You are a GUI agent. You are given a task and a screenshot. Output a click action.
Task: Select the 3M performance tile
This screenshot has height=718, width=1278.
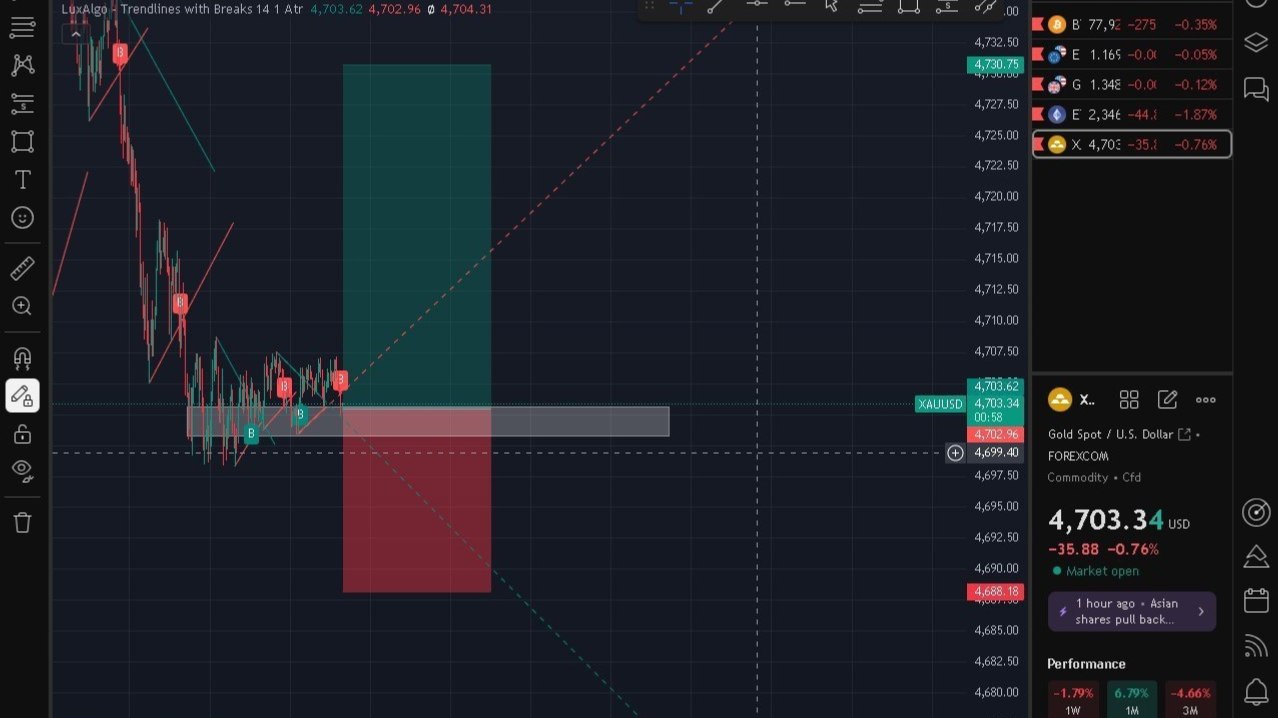[1190, 699]
